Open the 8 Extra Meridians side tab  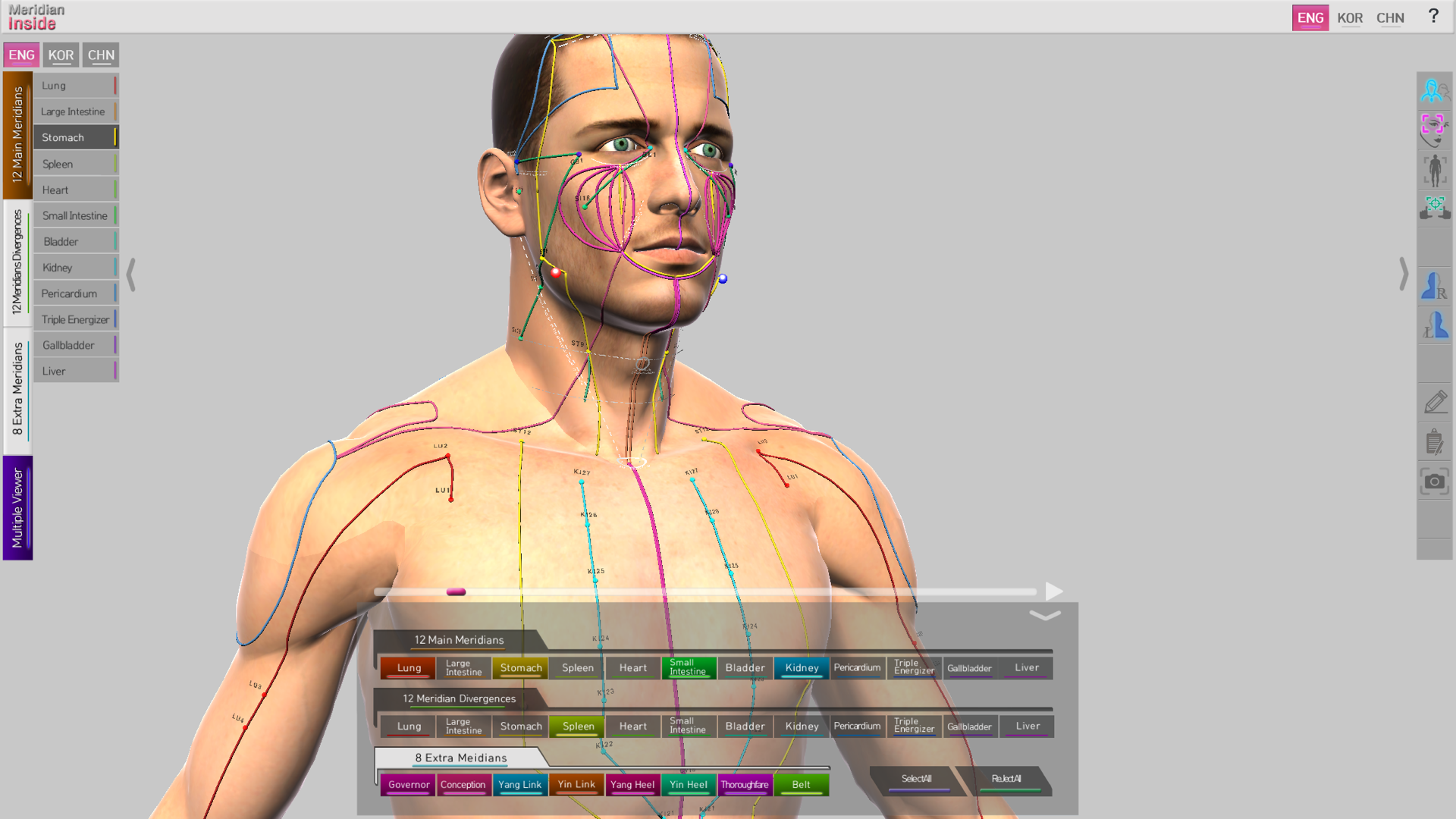[17, 390]
